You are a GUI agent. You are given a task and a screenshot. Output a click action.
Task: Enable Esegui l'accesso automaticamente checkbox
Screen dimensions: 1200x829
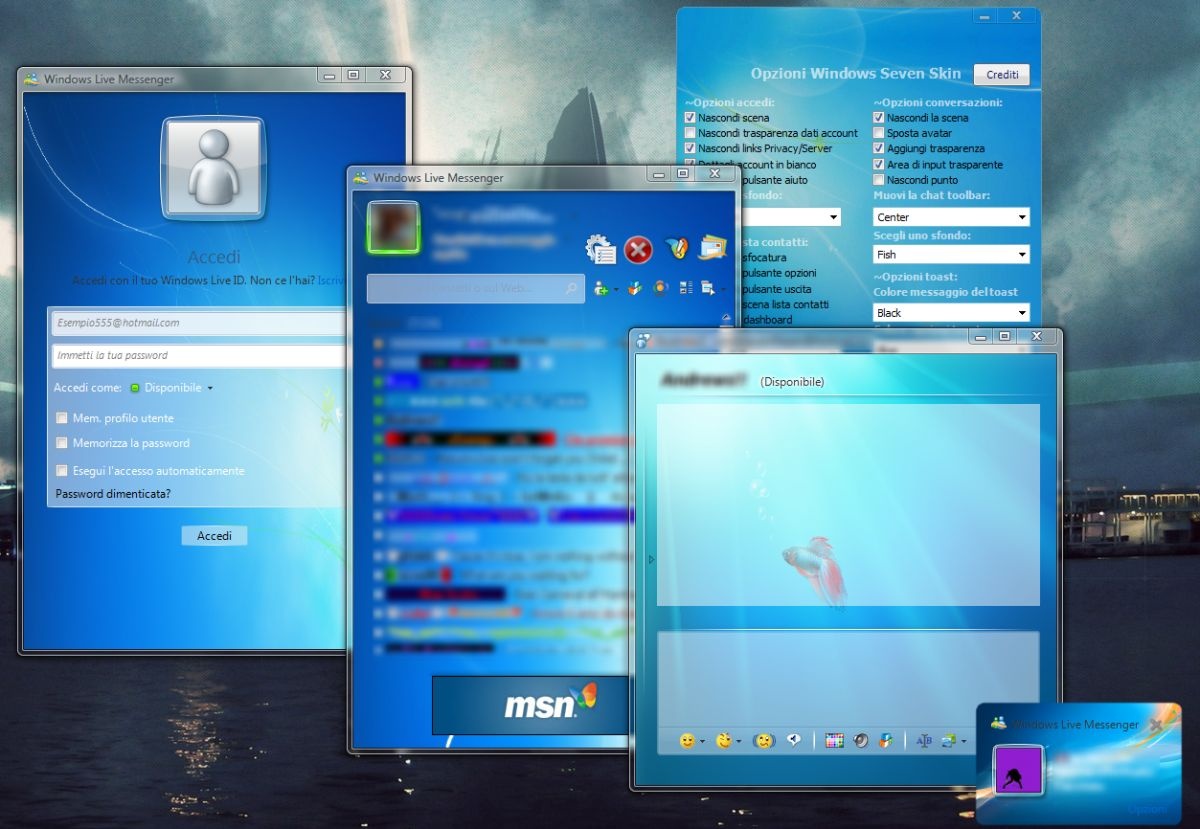pos(62,471)
